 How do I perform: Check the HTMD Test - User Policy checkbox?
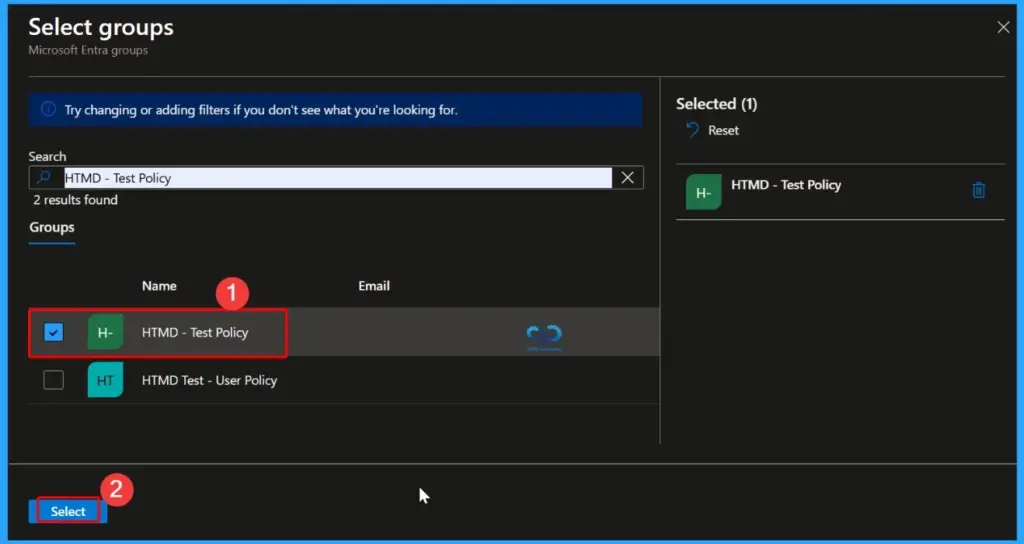[x=54, y=380]
